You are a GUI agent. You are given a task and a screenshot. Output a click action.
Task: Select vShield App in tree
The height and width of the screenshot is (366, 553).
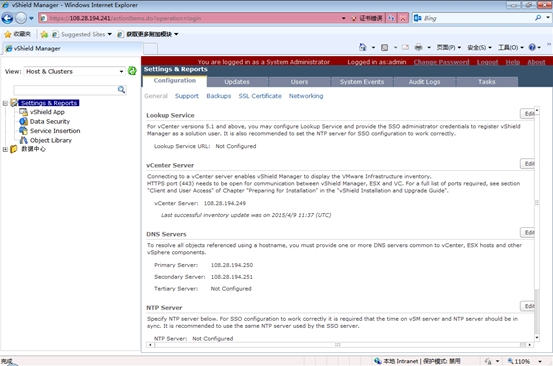[x=47, y=112]
